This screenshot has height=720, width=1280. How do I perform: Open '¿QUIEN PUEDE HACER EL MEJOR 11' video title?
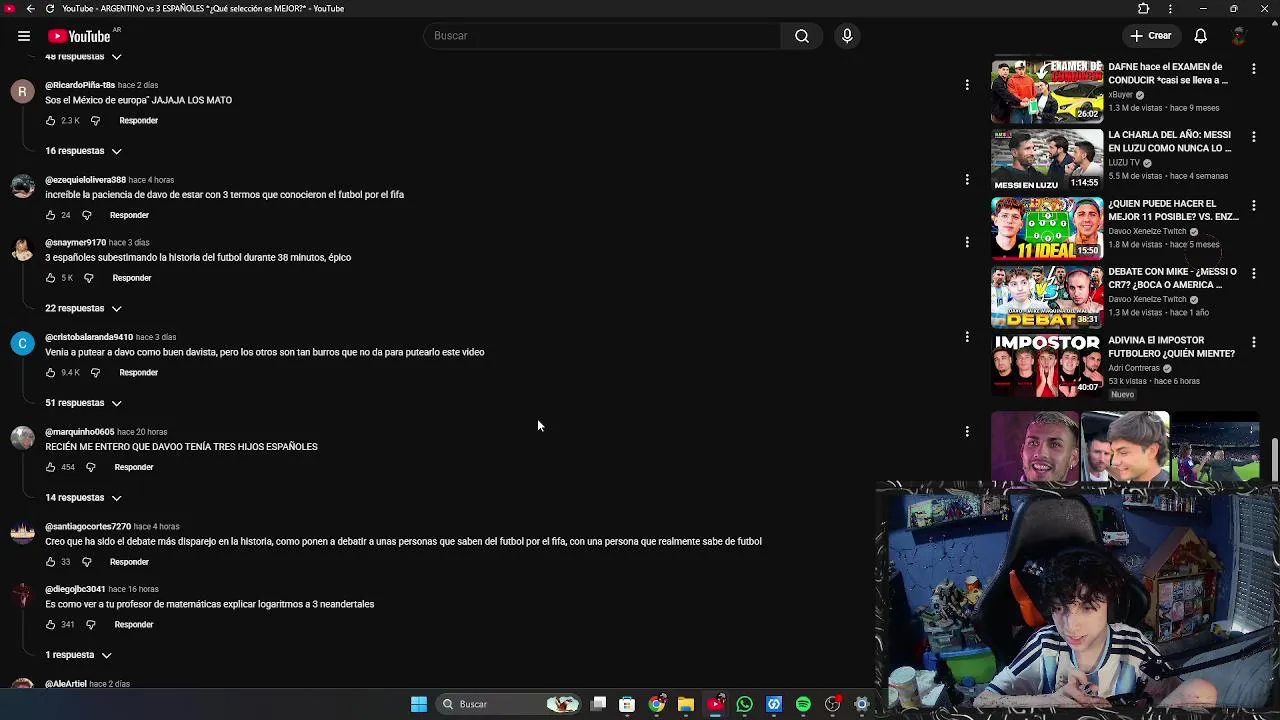point(1173,210)
